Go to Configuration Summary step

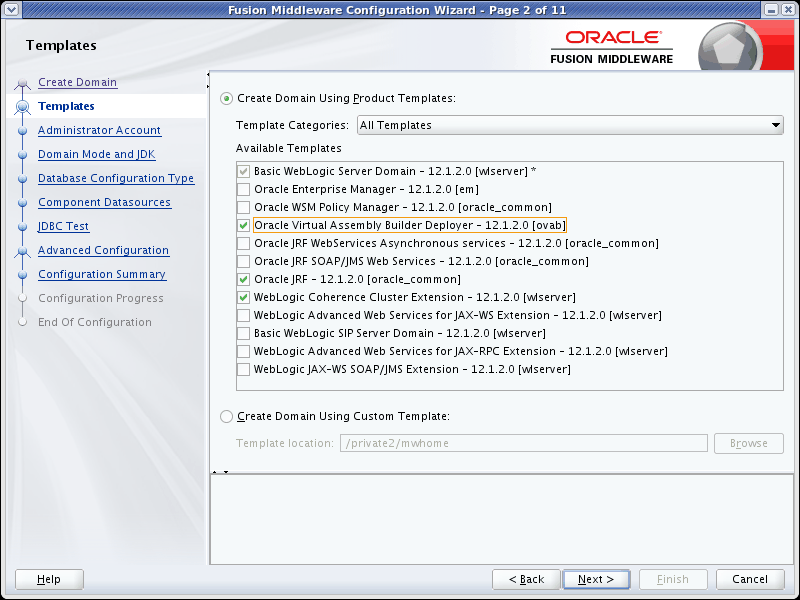tap(102, 274)
